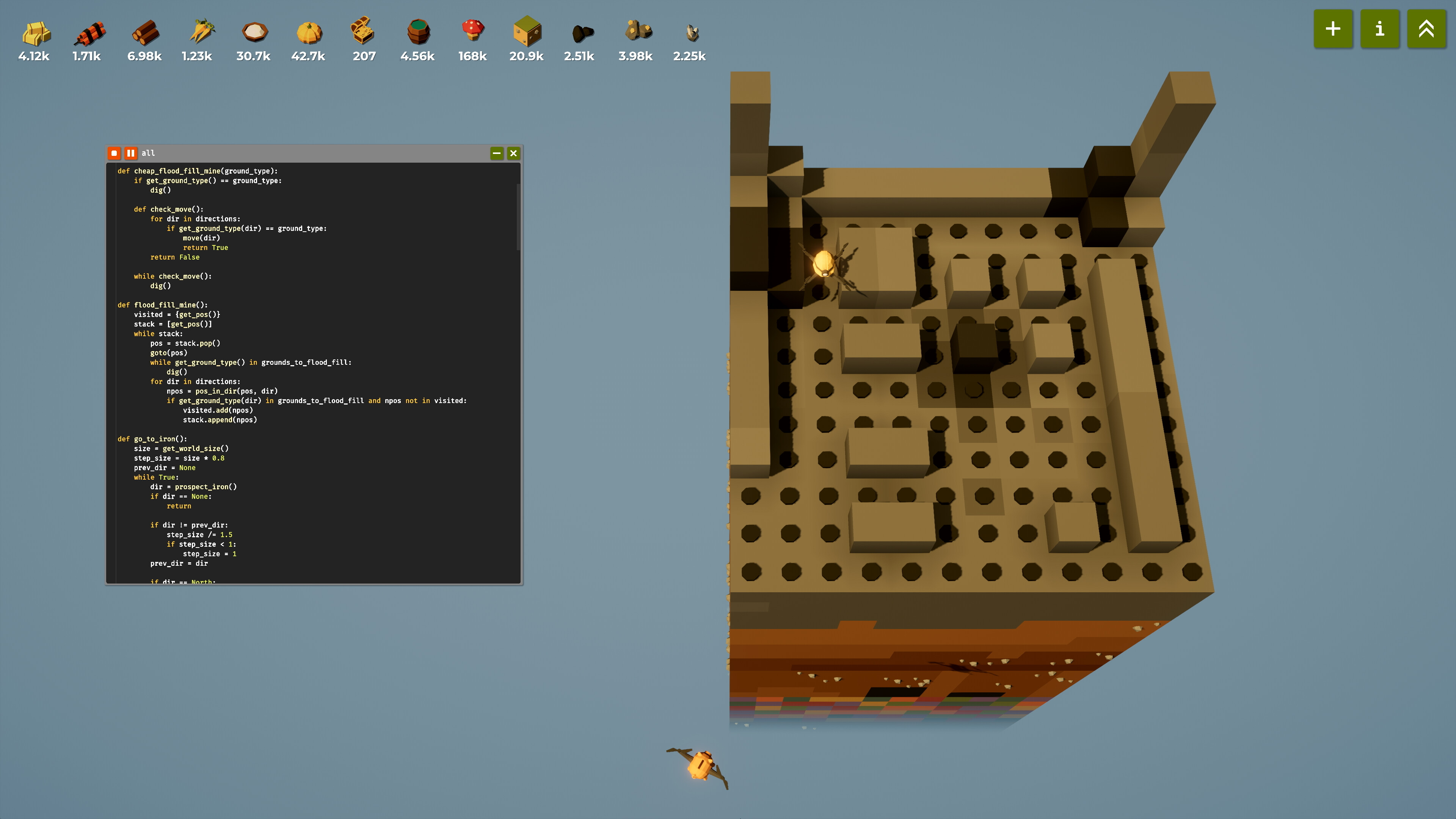Click the bowl icon showing 30.7k
The width and height of the screenshot is (1456, 819).
tap(255, 32)
